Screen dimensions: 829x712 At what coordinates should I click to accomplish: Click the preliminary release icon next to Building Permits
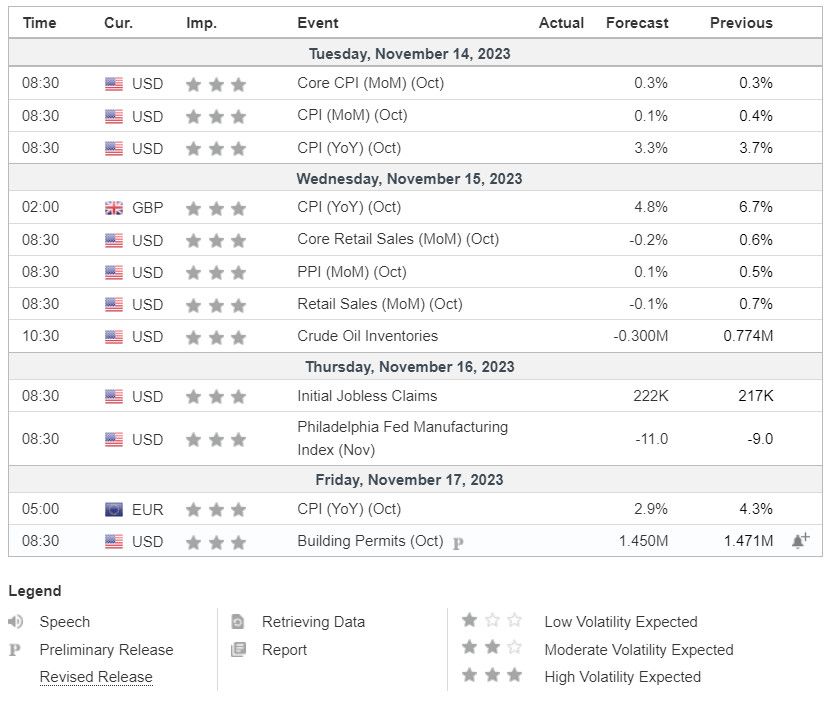coord(458,543)
